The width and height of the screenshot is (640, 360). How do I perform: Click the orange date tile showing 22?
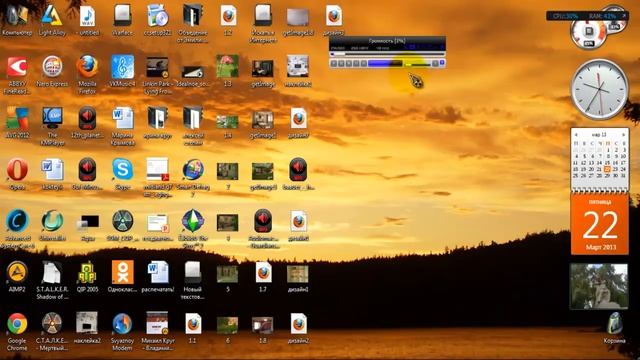(x=600, y=224)
